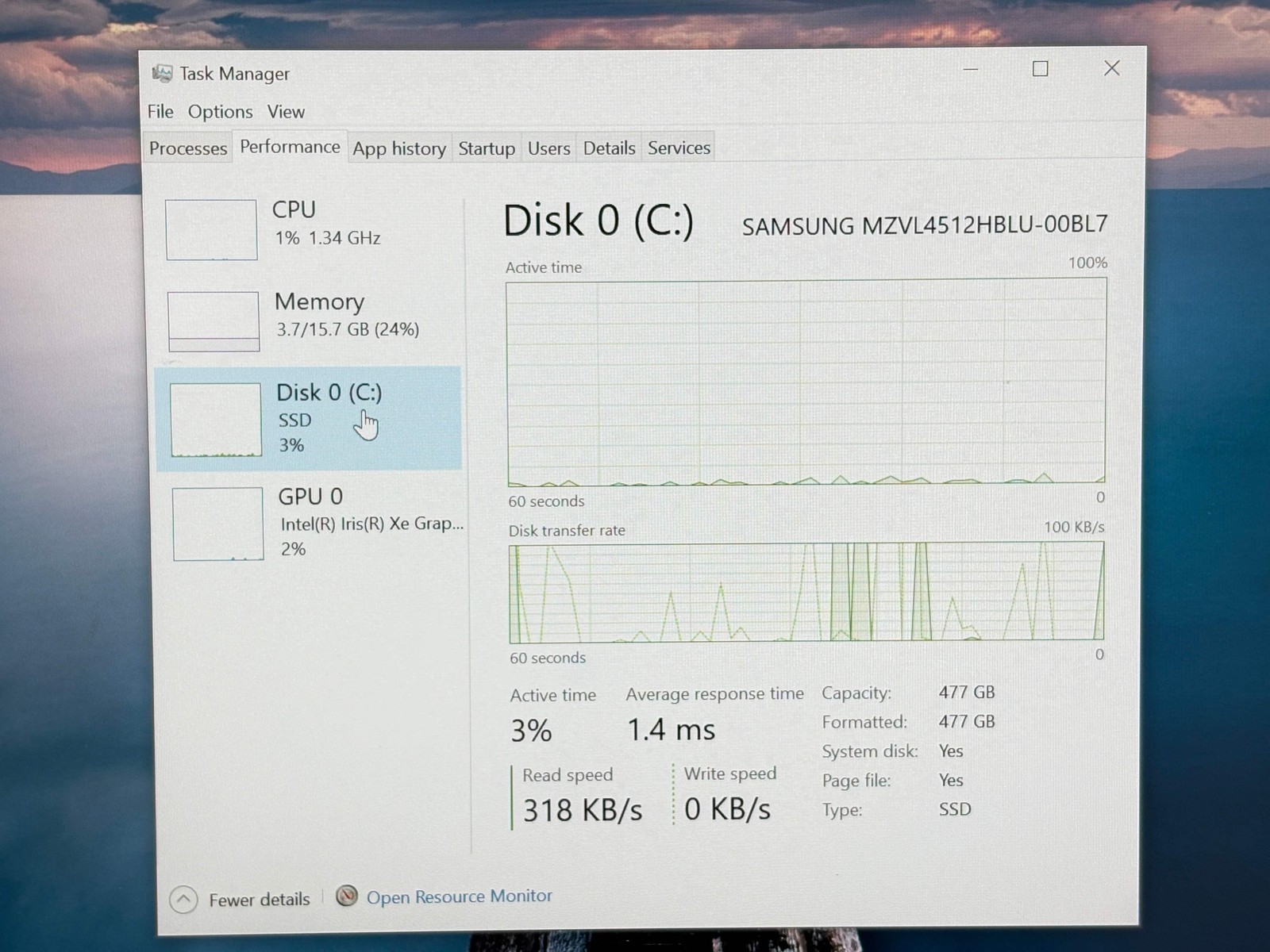
Task: Click the 0 KB/s write speed value
Action: tap(727, 809)
